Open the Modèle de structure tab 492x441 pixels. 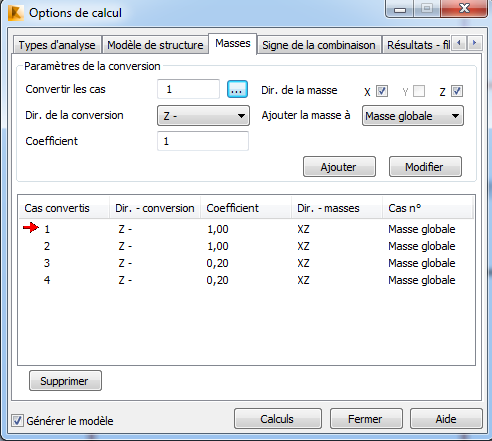[x=155, y=45]
